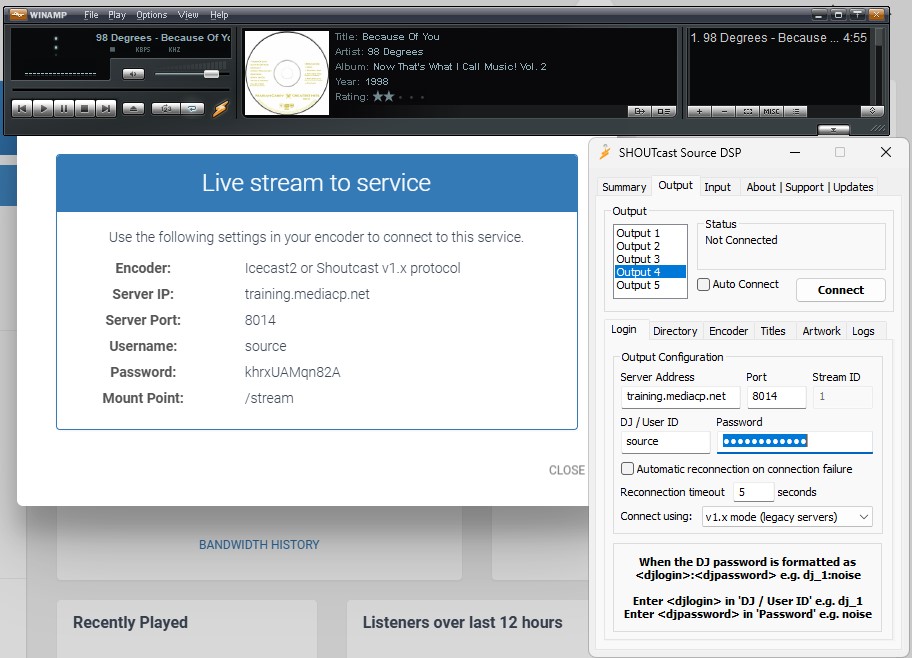Click CLOSE on the Live stream dialog
Viewport: 912px width, 658px height.
coord(567,470)
